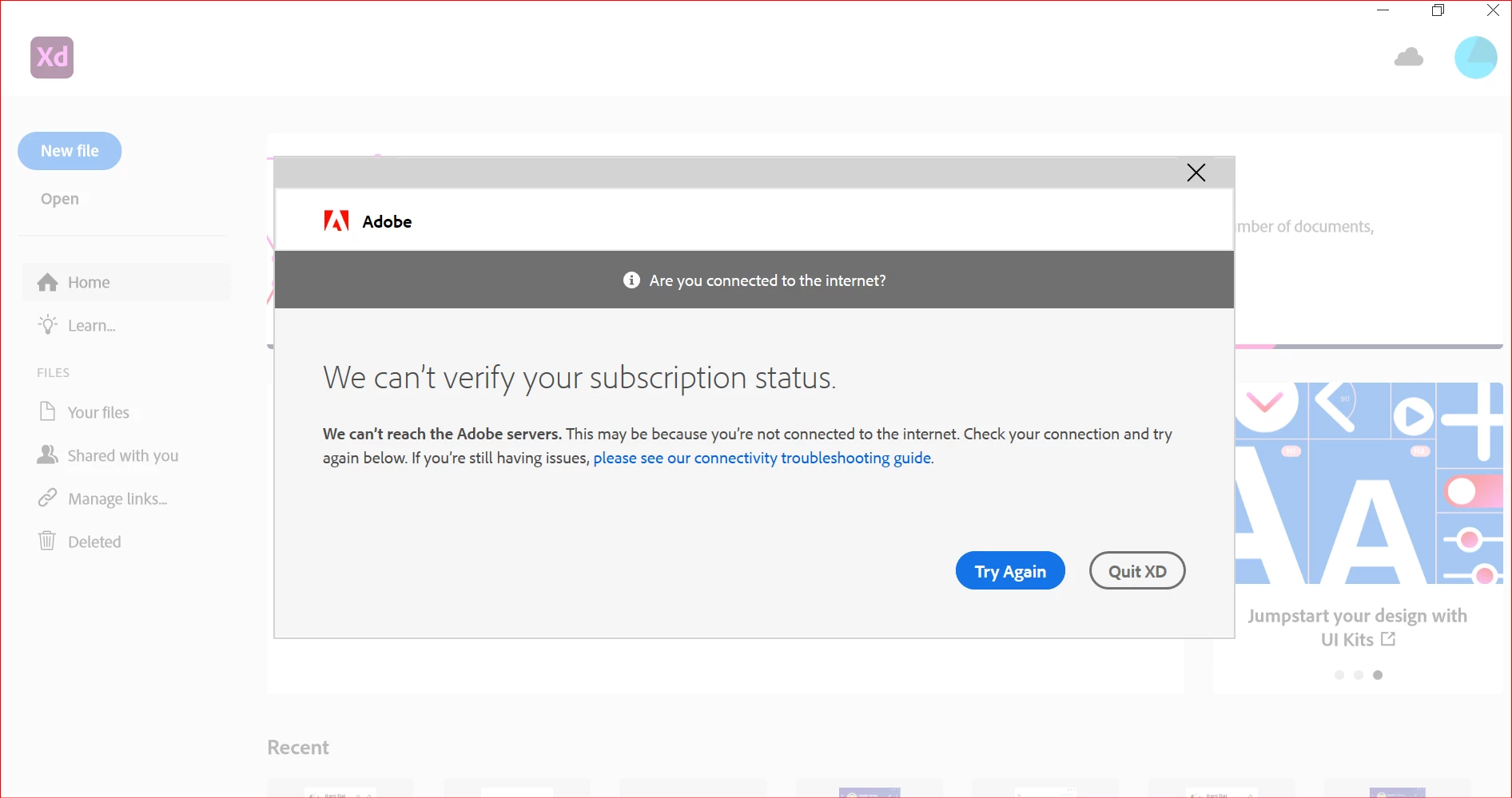Click the FILES sidebar heading

54,373
